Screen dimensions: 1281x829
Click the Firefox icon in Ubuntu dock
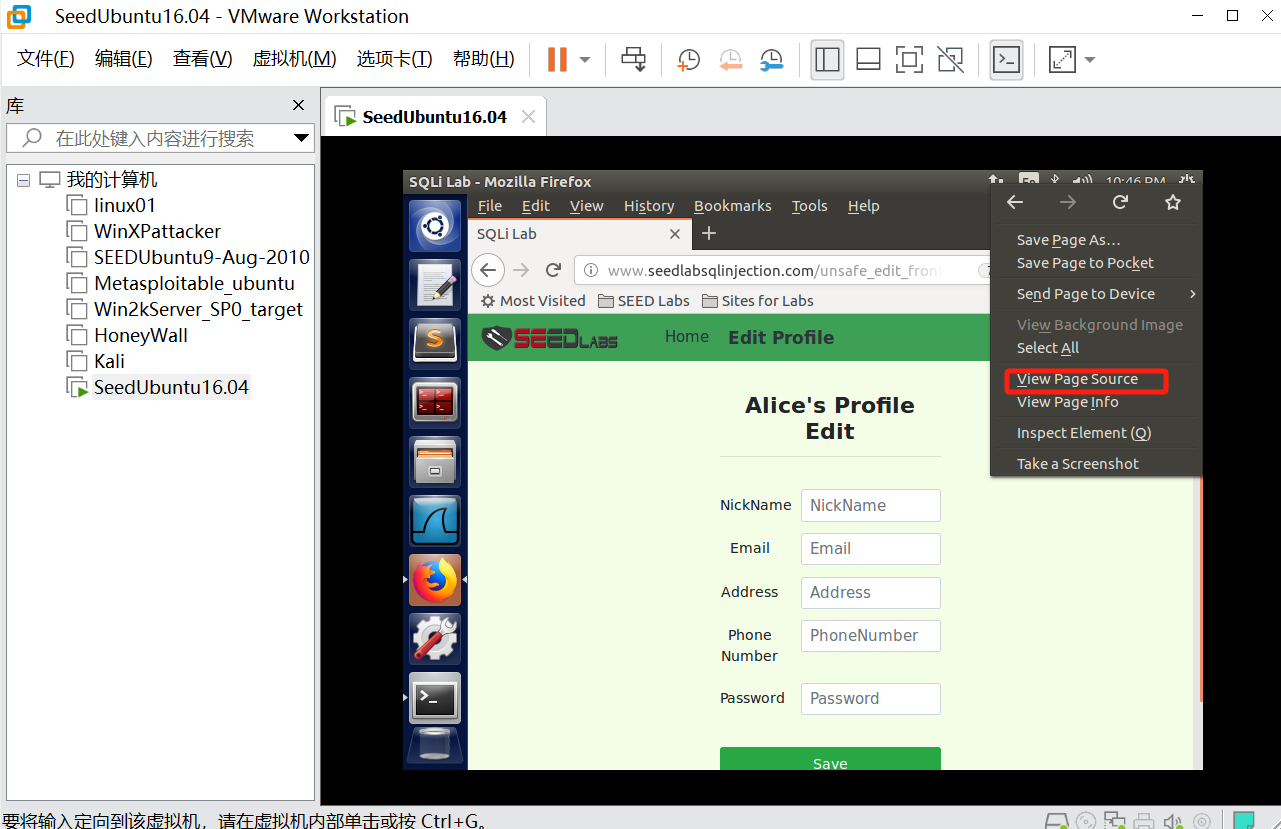click(x=434, y=580)
